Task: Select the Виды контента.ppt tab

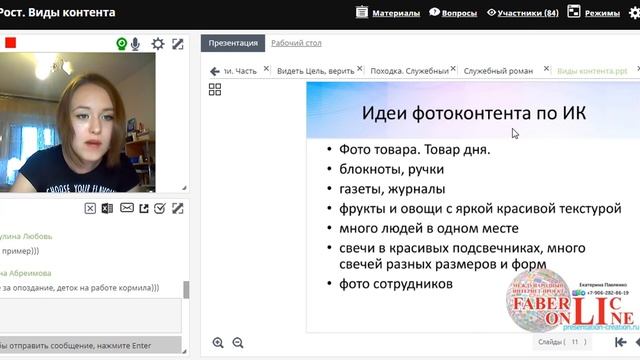Action: coord(592,71)
